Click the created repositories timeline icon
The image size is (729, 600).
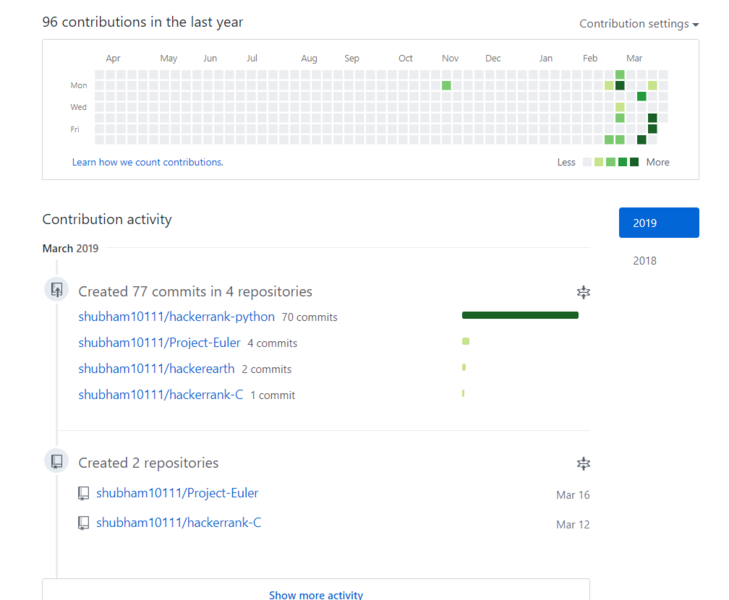[57, 461]
